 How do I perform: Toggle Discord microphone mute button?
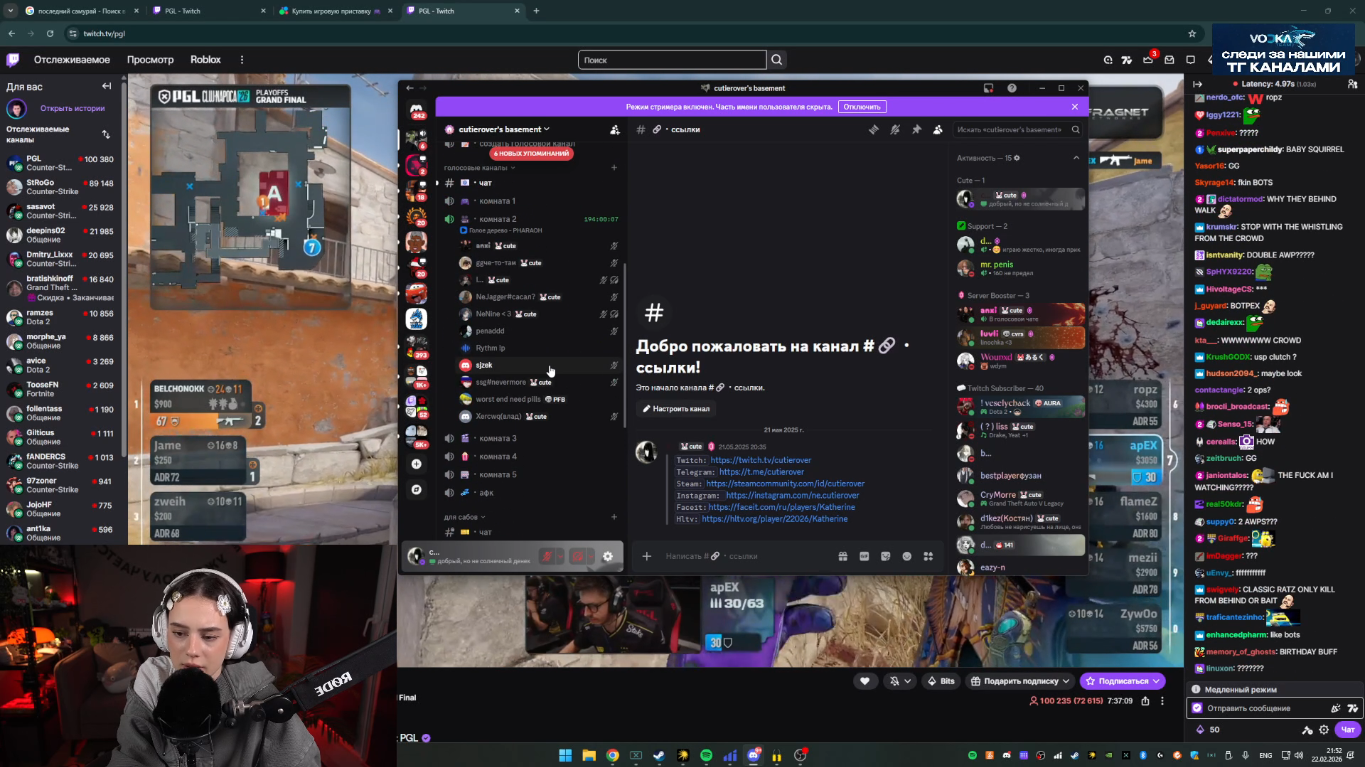pos(547,556)
